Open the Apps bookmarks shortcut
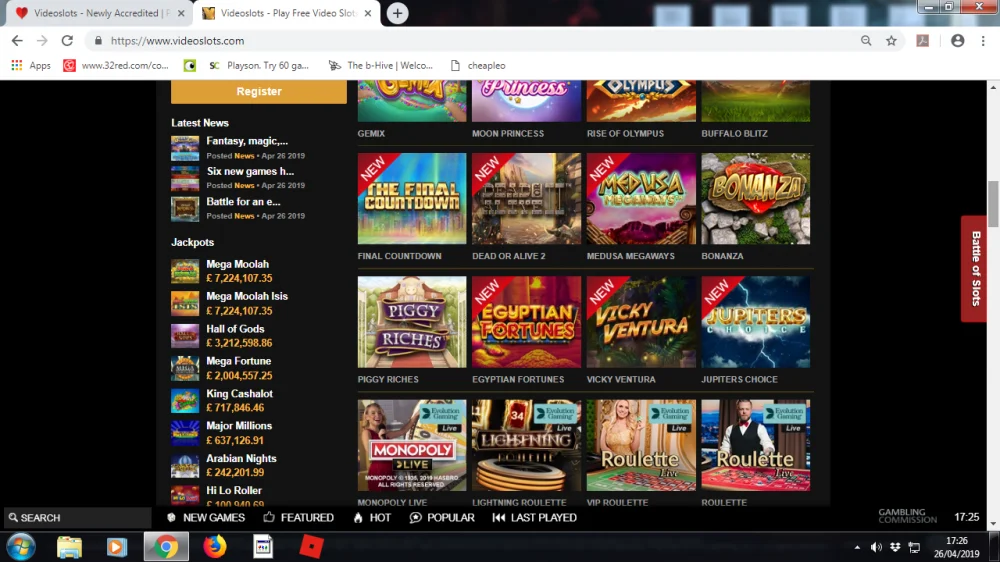This screenshot has width=1000, height=562. [x=31, y=65]
